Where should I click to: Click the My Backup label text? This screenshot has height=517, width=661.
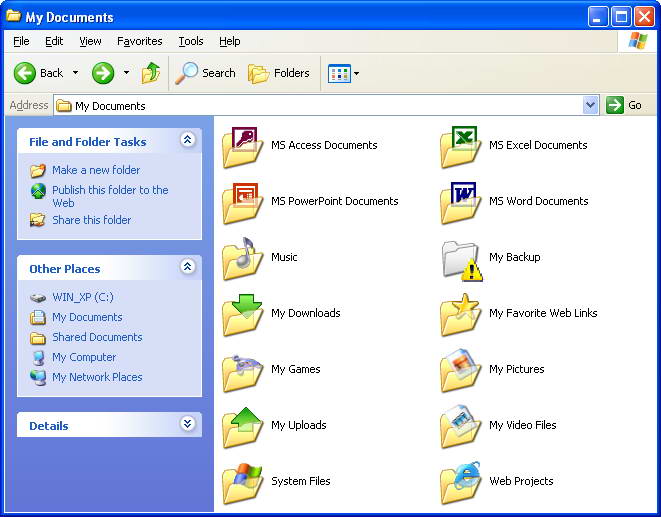pos(515,257)
